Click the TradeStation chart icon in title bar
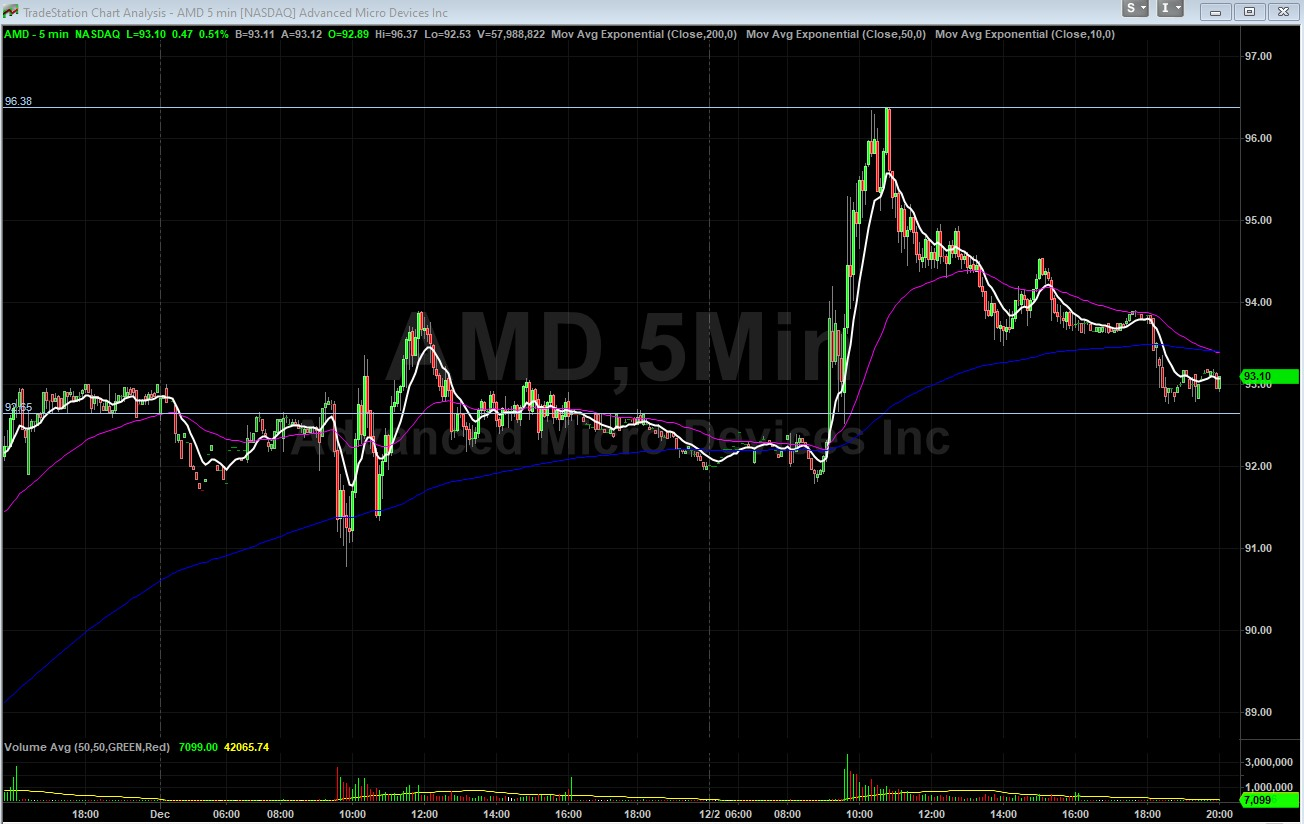 pyautogui.click(x=10, y=12)
